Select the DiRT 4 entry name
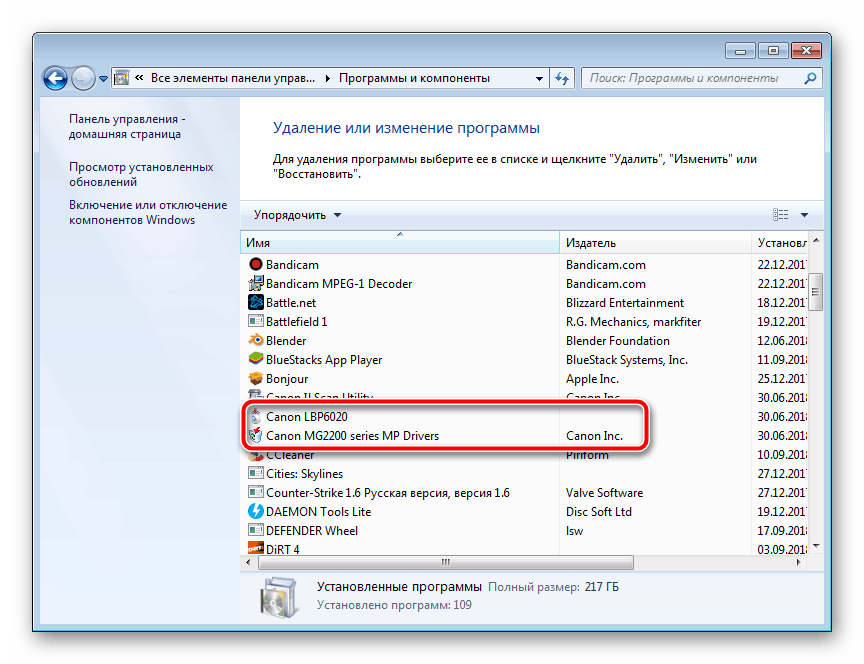 point(283,549)
